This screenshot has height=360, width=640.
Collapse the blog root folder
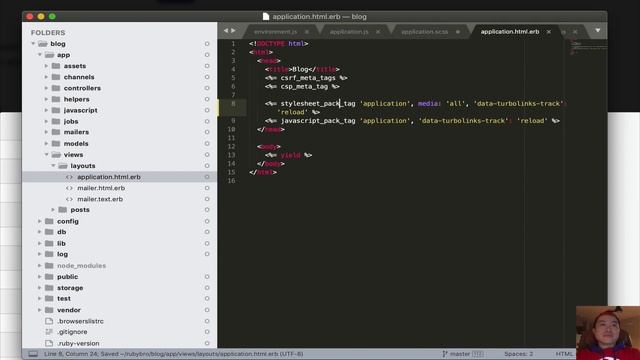pos(33,43)
